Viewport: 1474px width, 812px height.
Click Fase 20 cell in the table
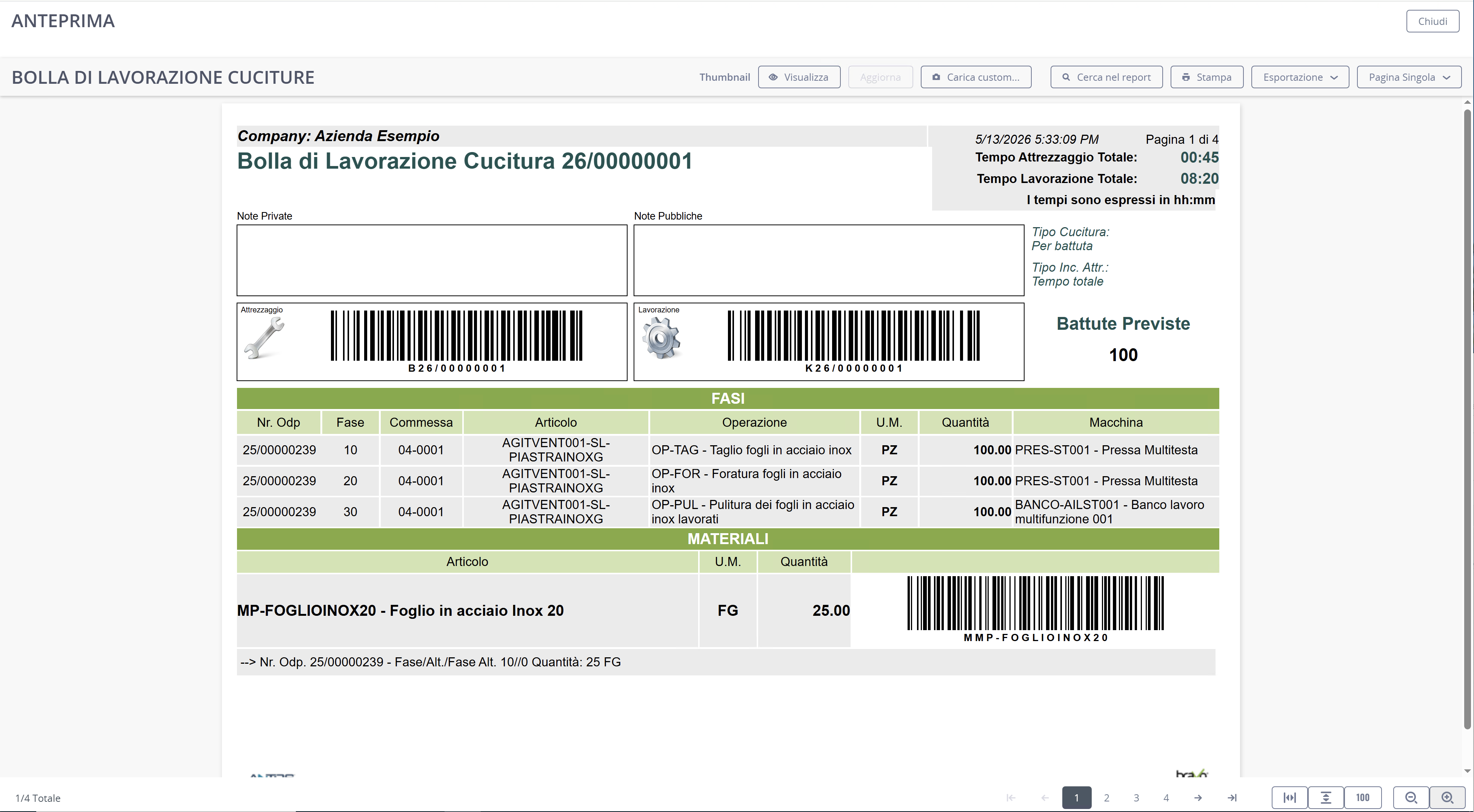[x=350, y=481]
